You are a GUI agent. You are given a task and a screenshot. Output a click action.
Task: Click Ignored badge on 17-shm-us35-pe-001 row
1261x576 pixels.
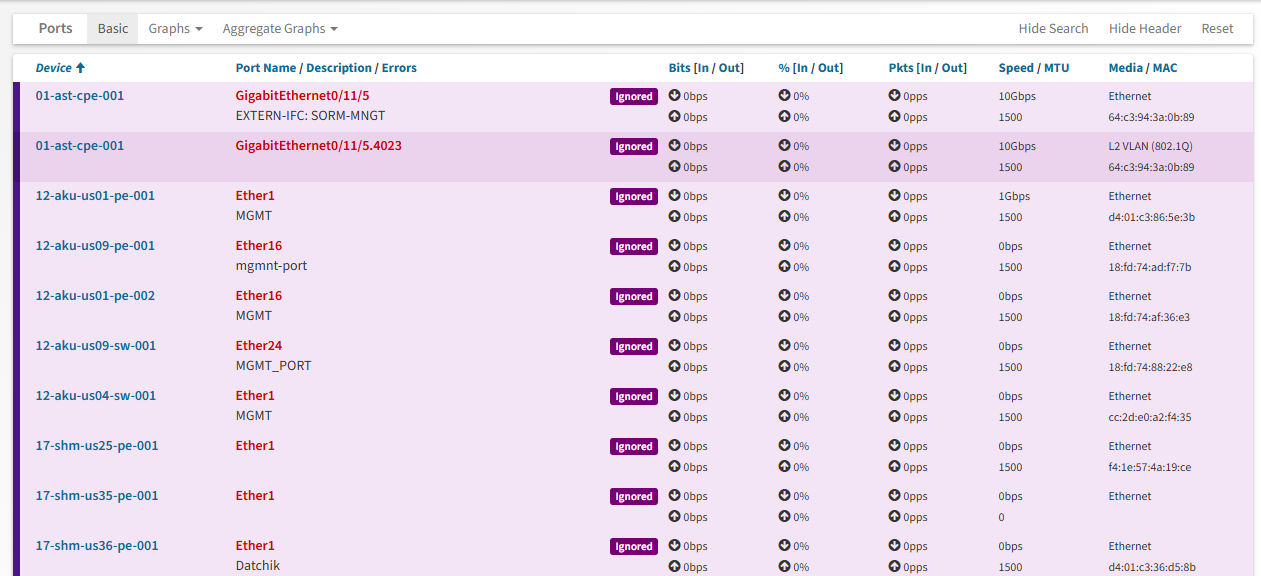634,497
